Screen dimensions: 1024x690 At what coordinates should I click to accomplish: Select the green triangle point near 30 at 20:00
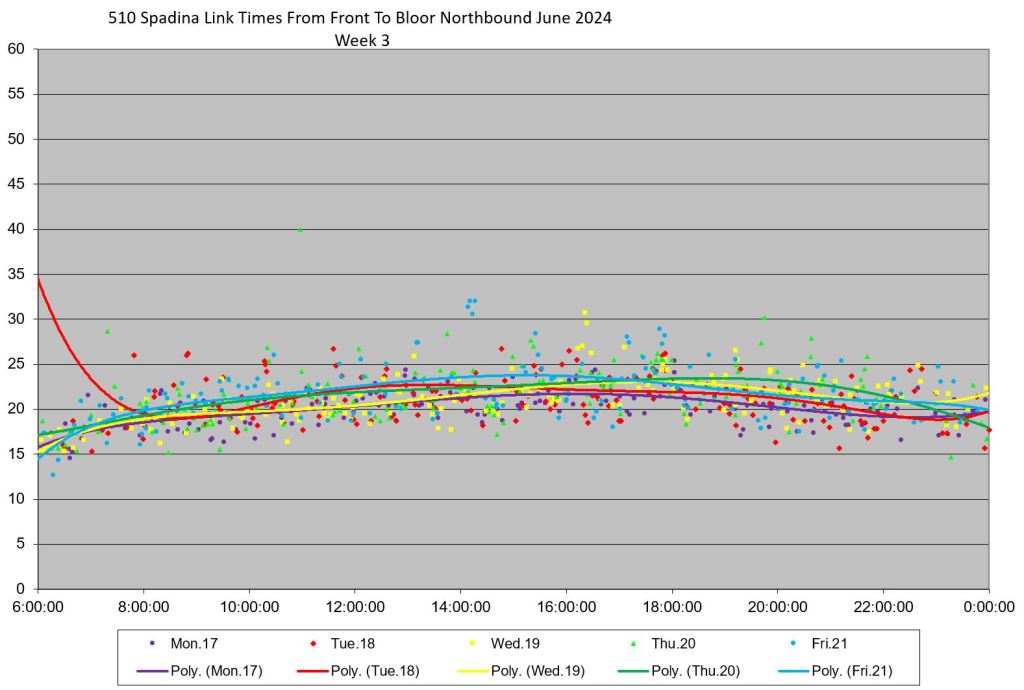[x=764, y=319]
